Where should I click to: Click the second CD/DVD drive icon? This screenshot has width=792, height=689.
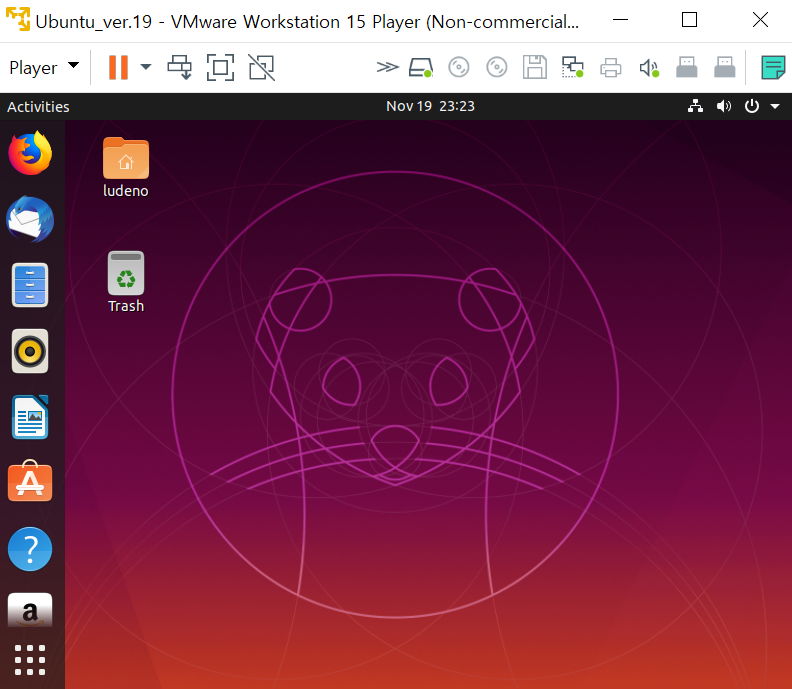[x=497, y=67]
